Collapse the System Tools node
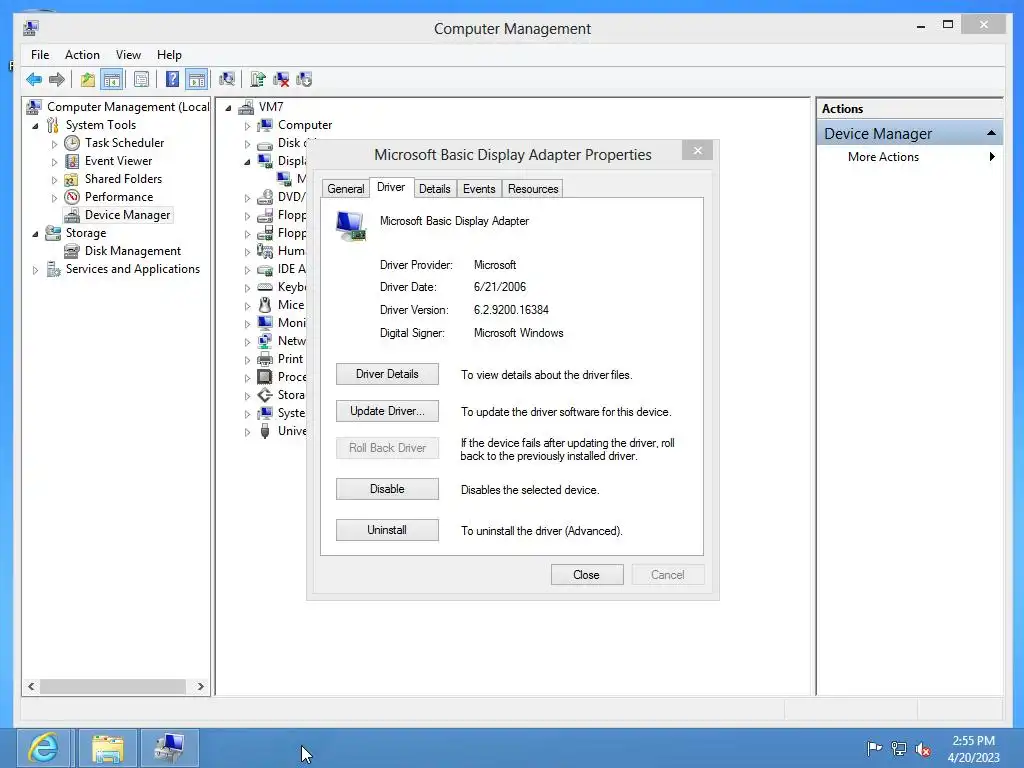 [x=35, y=125]
